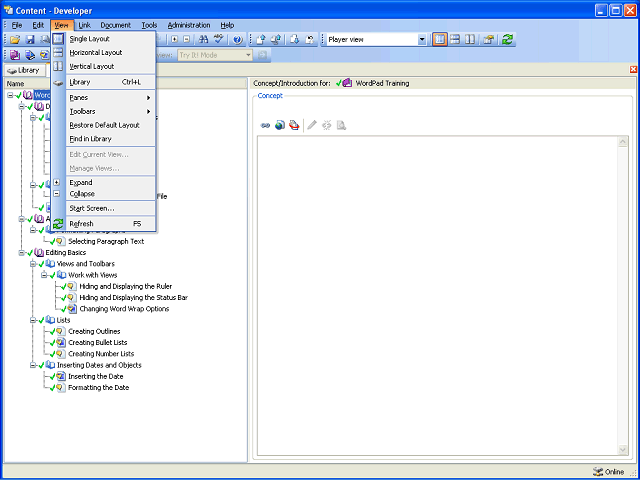This screenshot has height=480, width=640.
Task: Open the Player view dropdown
Action: tap(422, 40)
